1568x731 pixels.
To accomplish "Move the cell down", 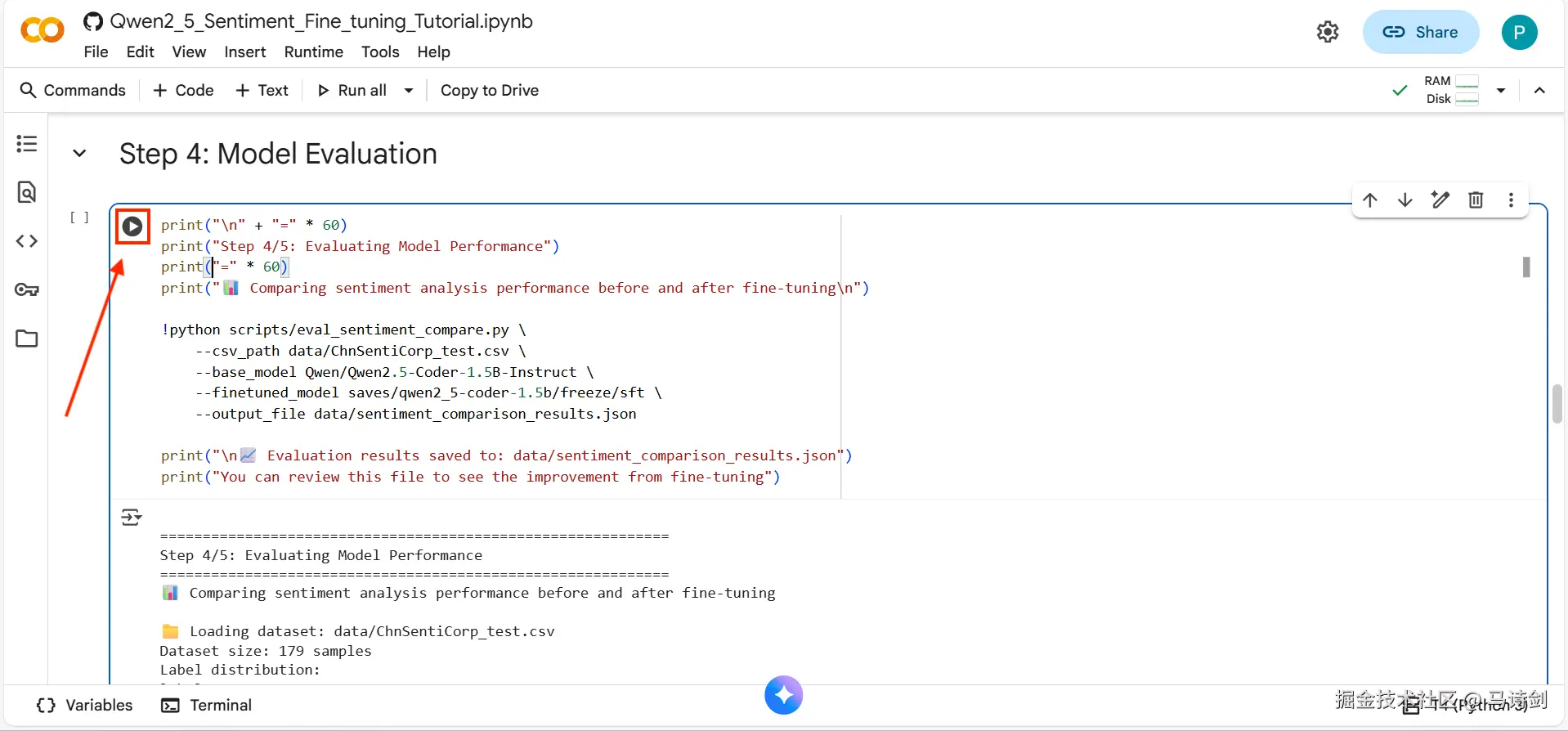I will [1405, 200].
